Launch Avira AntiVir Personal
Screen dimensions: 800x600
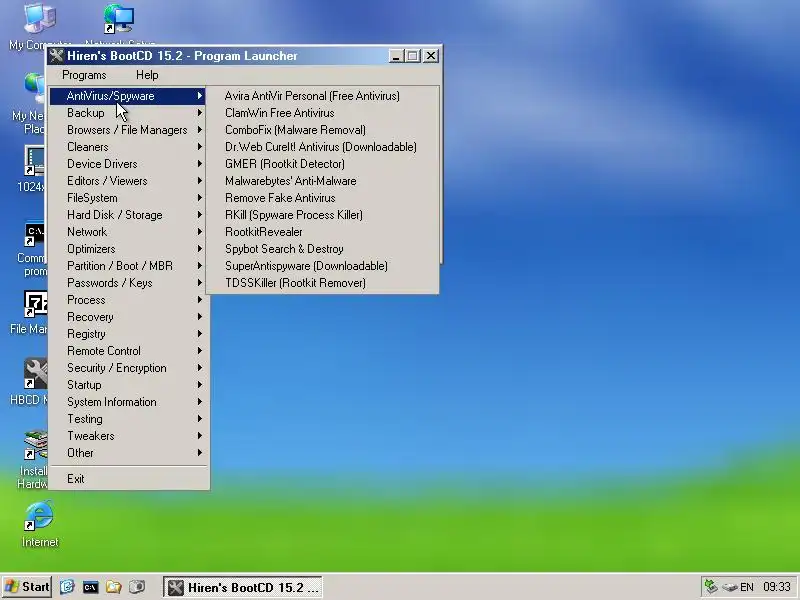[x=322, y=96]
